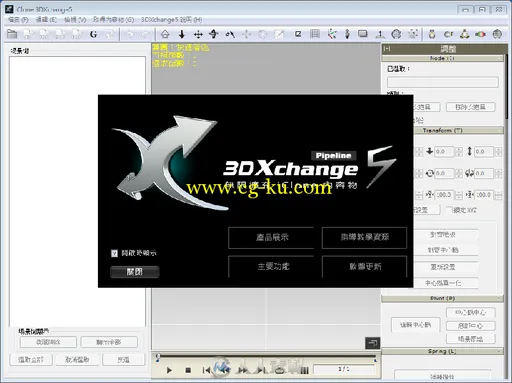The width and height of the screenshot is (512, 383).
Task: Click the red and green colored toolbar icon
Action: [480, 34]
